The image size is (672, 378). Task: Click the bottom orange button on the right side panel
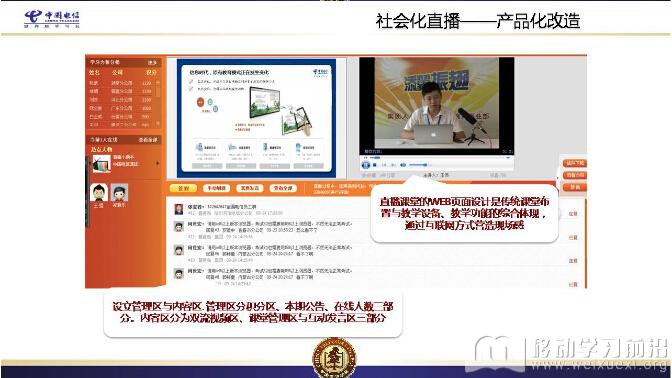click(575, 187)
